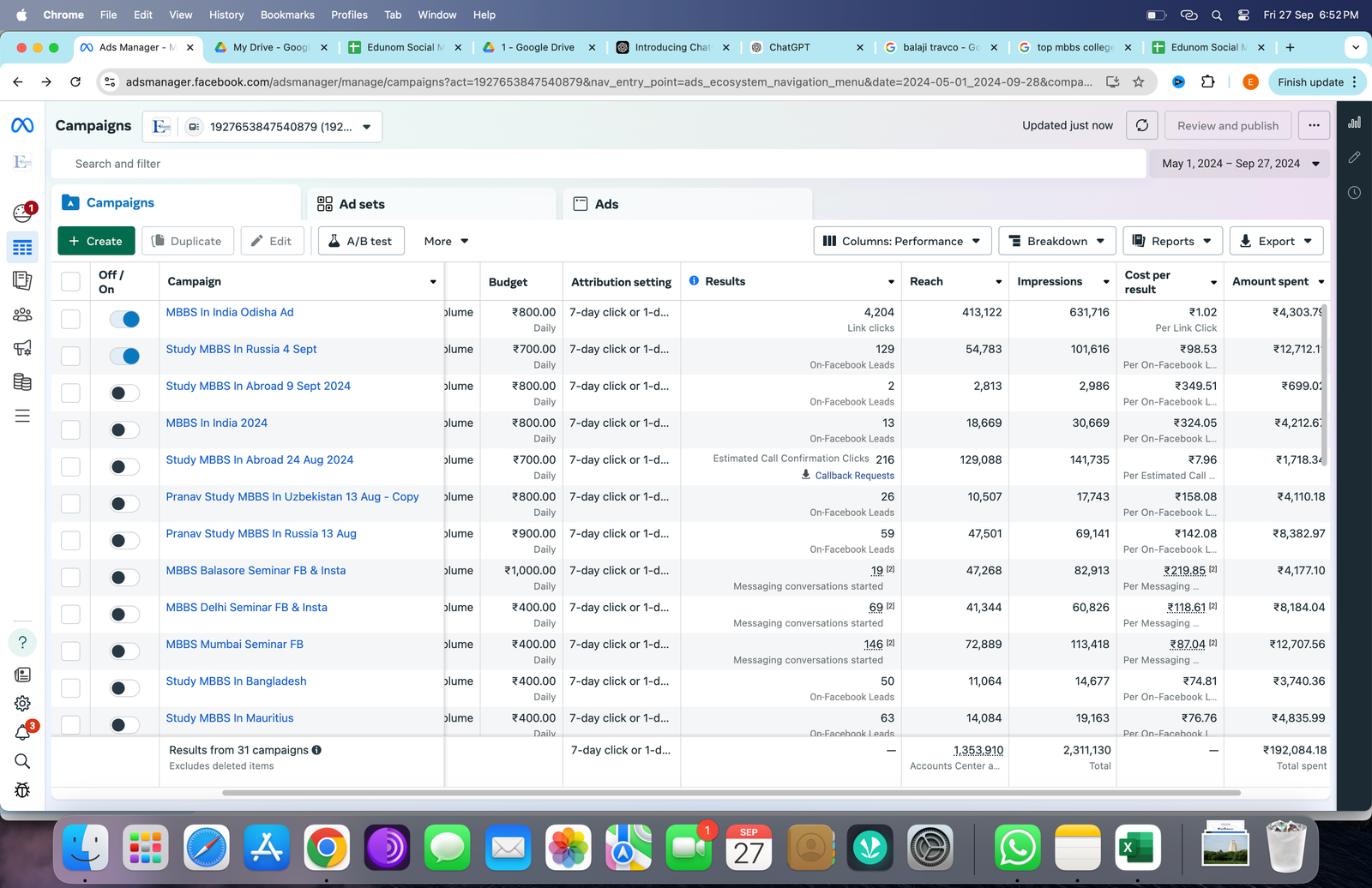The width and height of the screenshot is (1372, 888).
Task: Open the Settings gear in left sidebar
Action: pos(22,704)
